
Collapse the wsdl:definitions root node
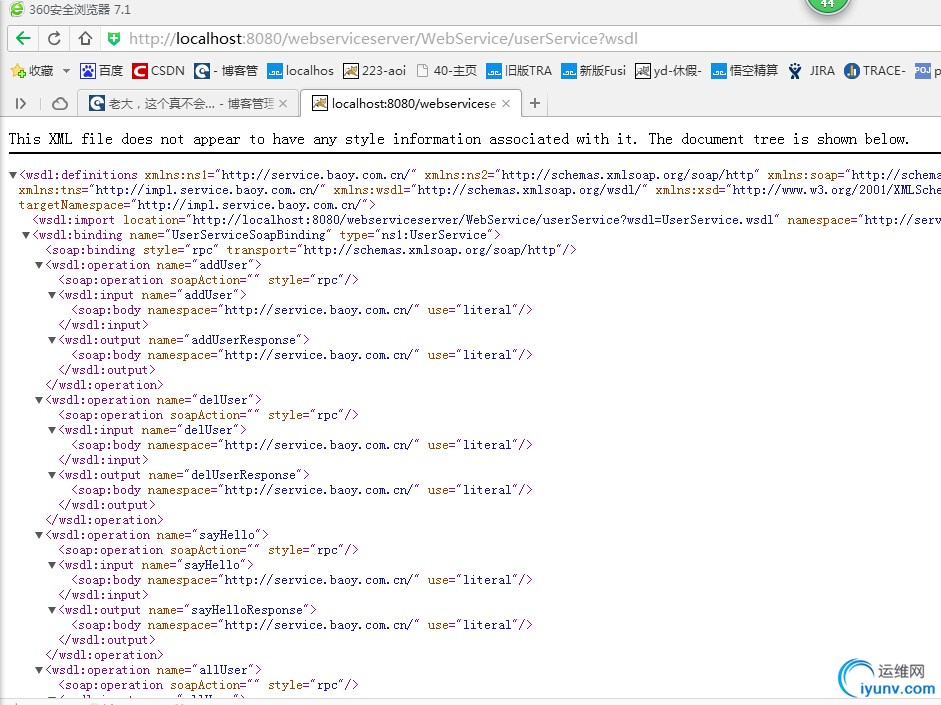[13, 175]
